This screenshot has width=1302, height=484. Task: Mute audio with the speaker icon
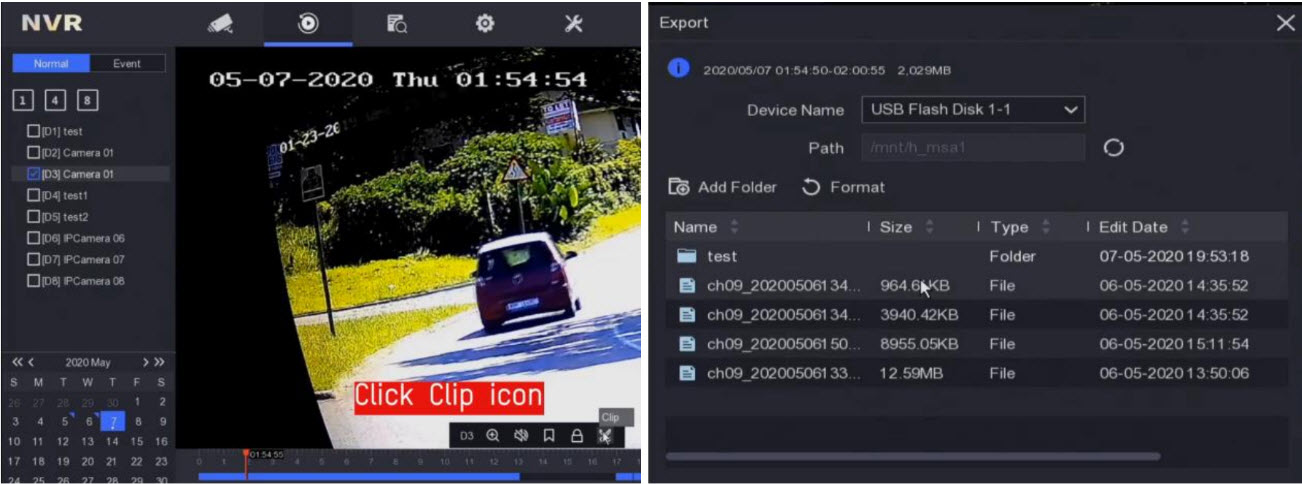pyautogui.click(x=520, y=436)
